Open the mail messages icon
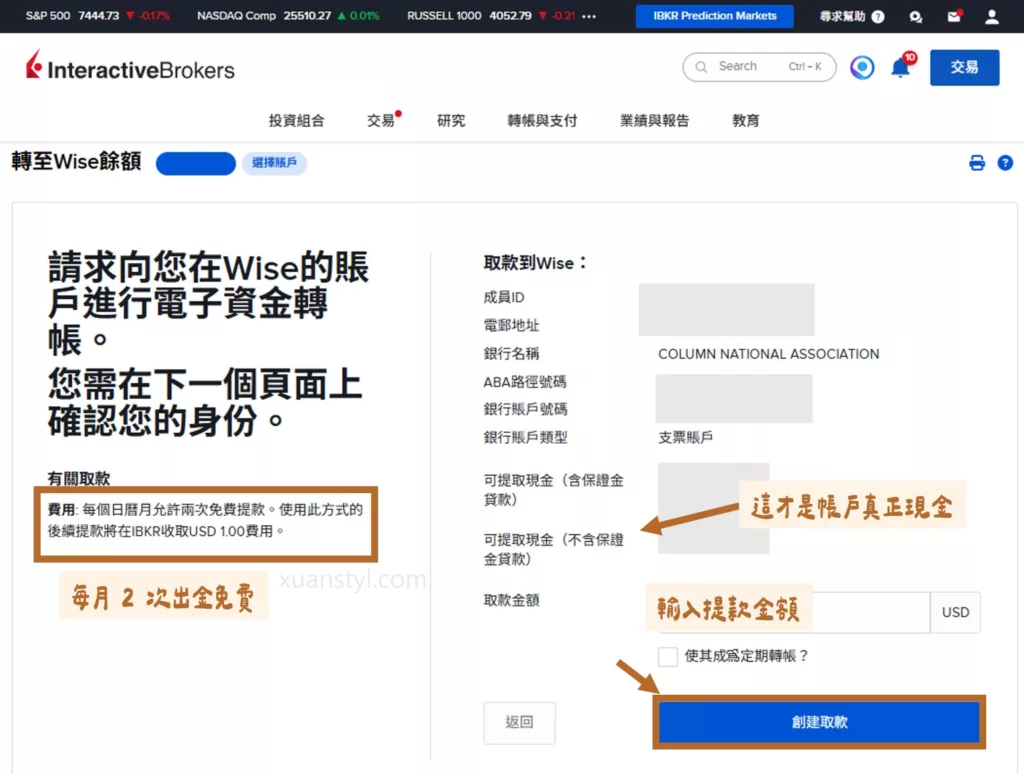Viewport: 1024px width, 774px height. (x=954, y=16)
